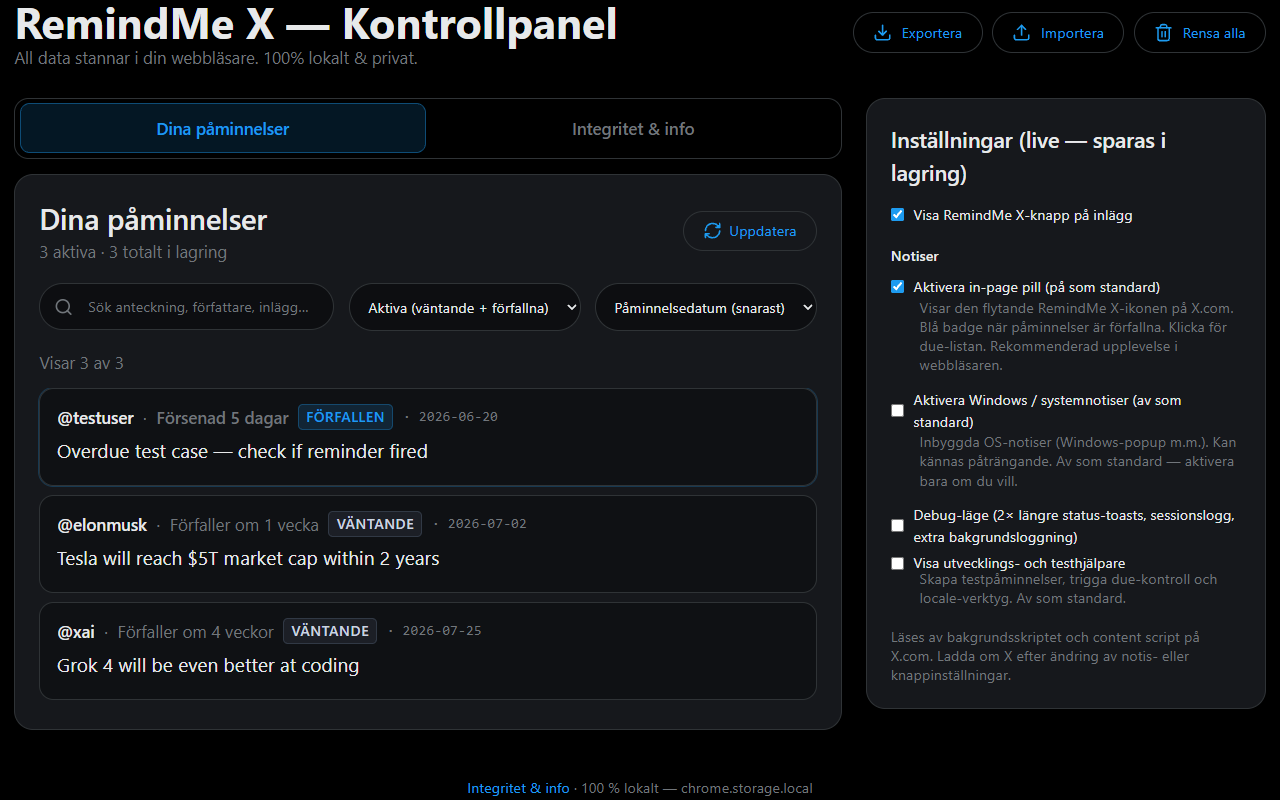Click the text Förfaller om 1 vecka

244,525
